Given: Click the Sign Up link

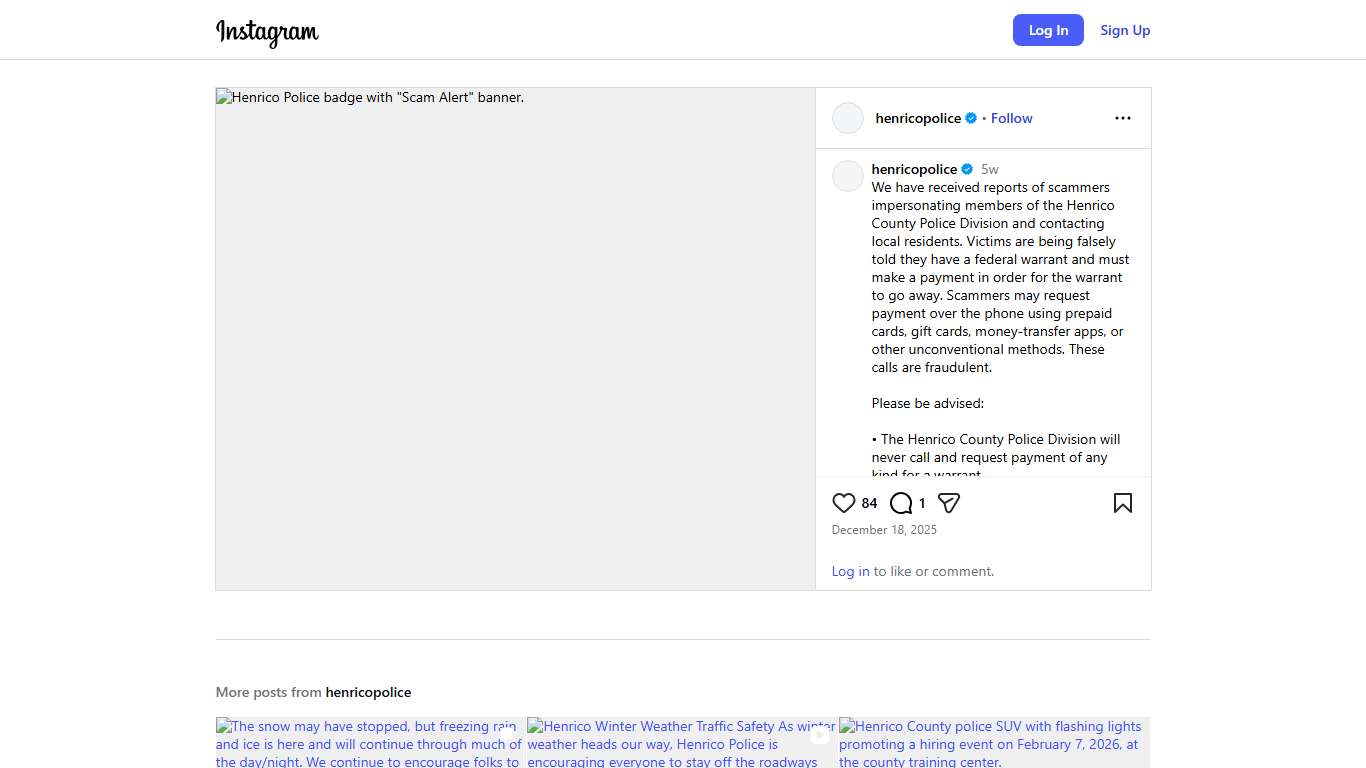Looking at the screenshot, I should tap(1125, 30).
